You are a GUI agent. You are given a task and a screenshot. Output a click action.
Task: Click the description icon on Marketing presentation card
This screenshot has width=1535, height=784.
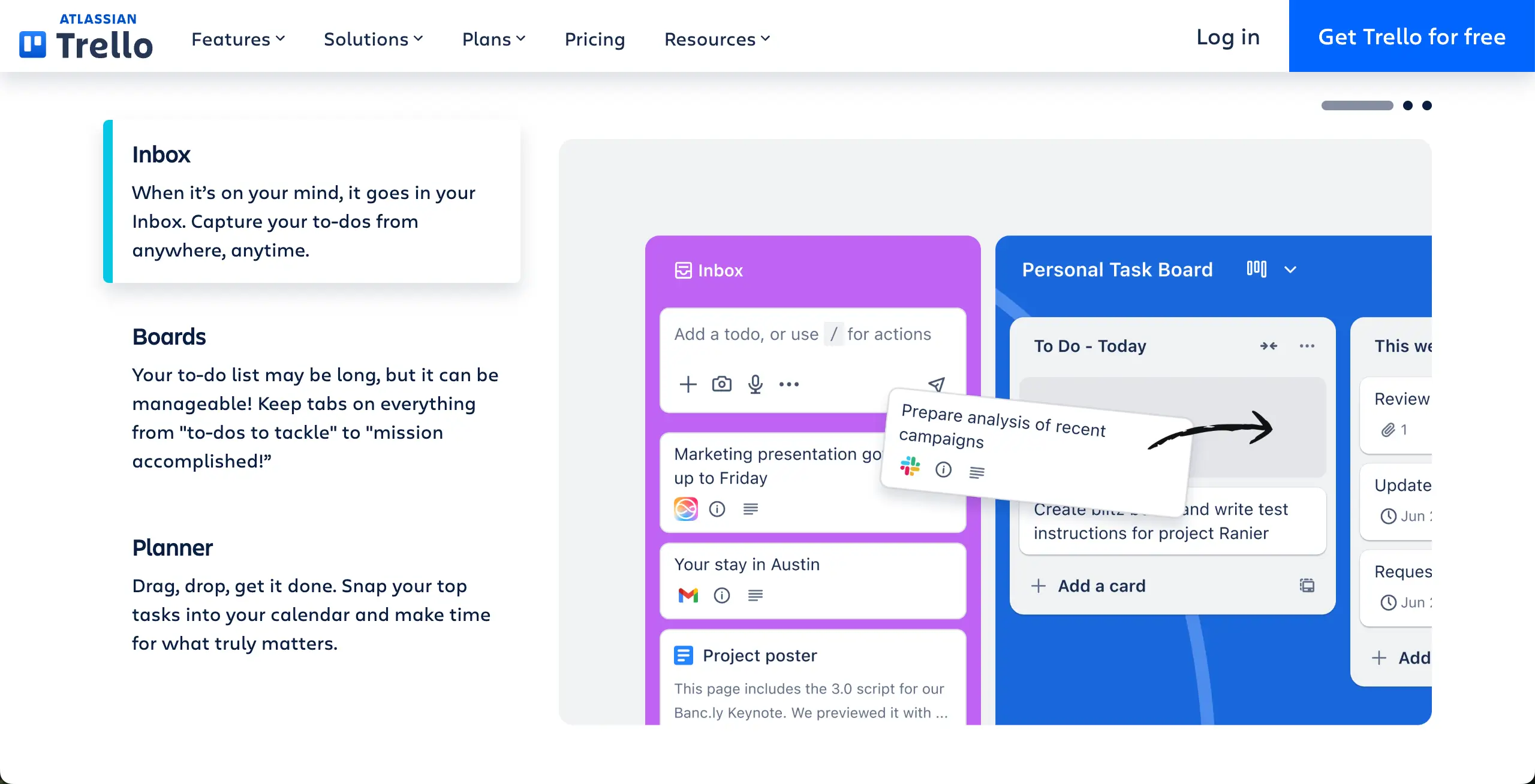751,509
